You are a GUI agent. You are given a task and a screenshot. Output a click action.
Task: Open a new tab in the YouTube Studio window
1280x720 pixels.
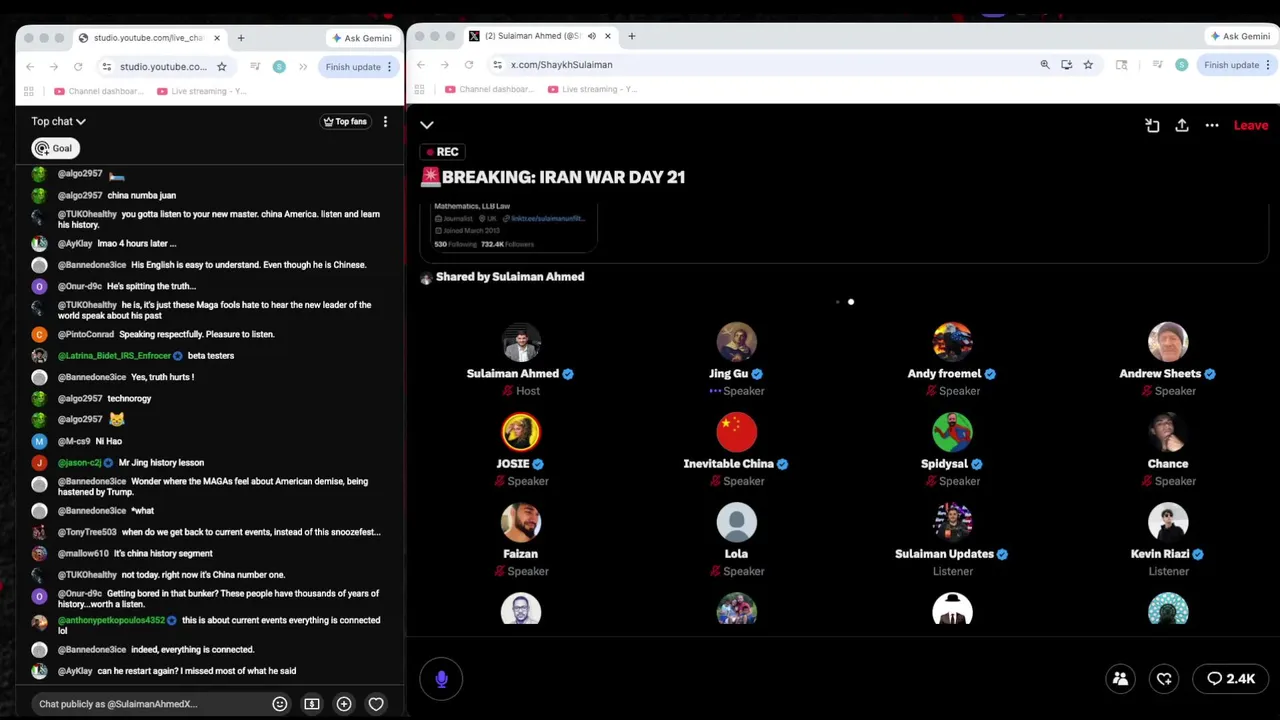point(241,38)
